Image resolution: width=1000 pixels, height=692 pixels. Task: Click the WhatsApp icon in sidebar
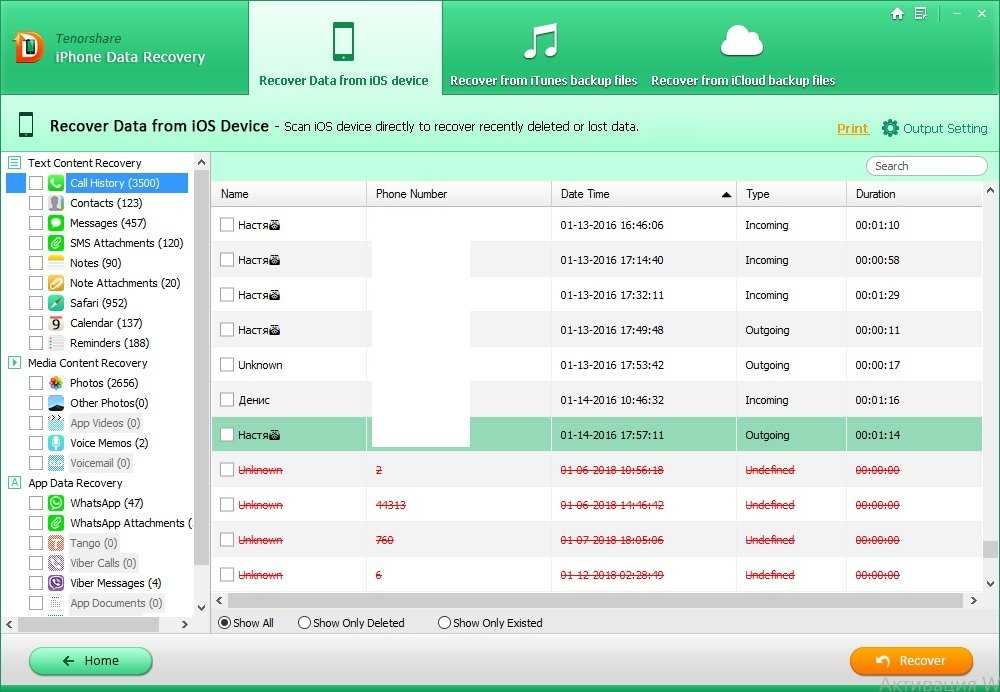(56, 503)
